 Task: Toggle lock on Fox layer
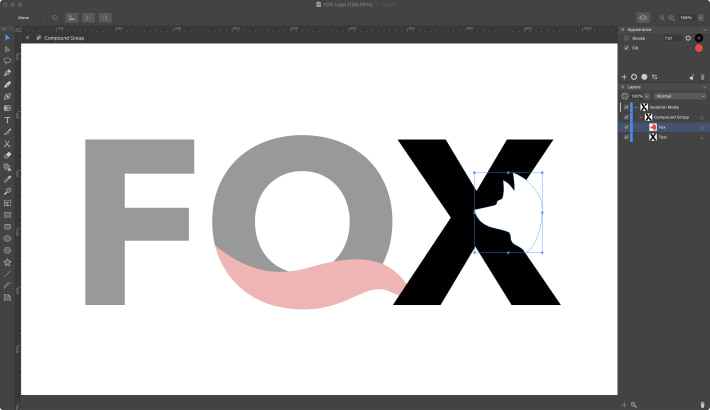(x=702, y=127)
